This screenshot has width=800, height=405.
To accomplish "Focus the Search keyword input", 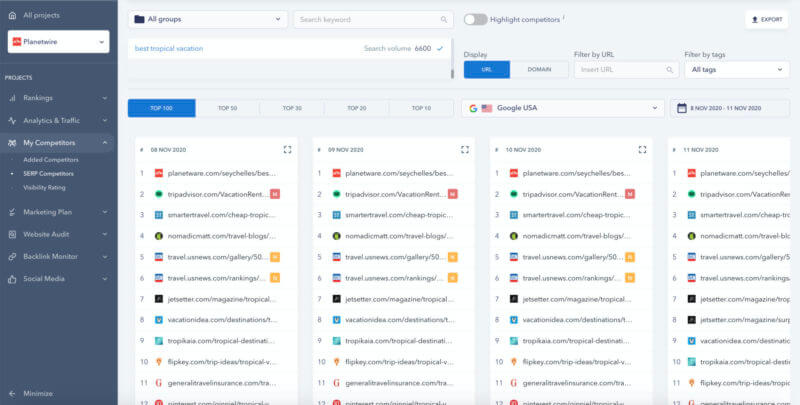I will 373,20.
